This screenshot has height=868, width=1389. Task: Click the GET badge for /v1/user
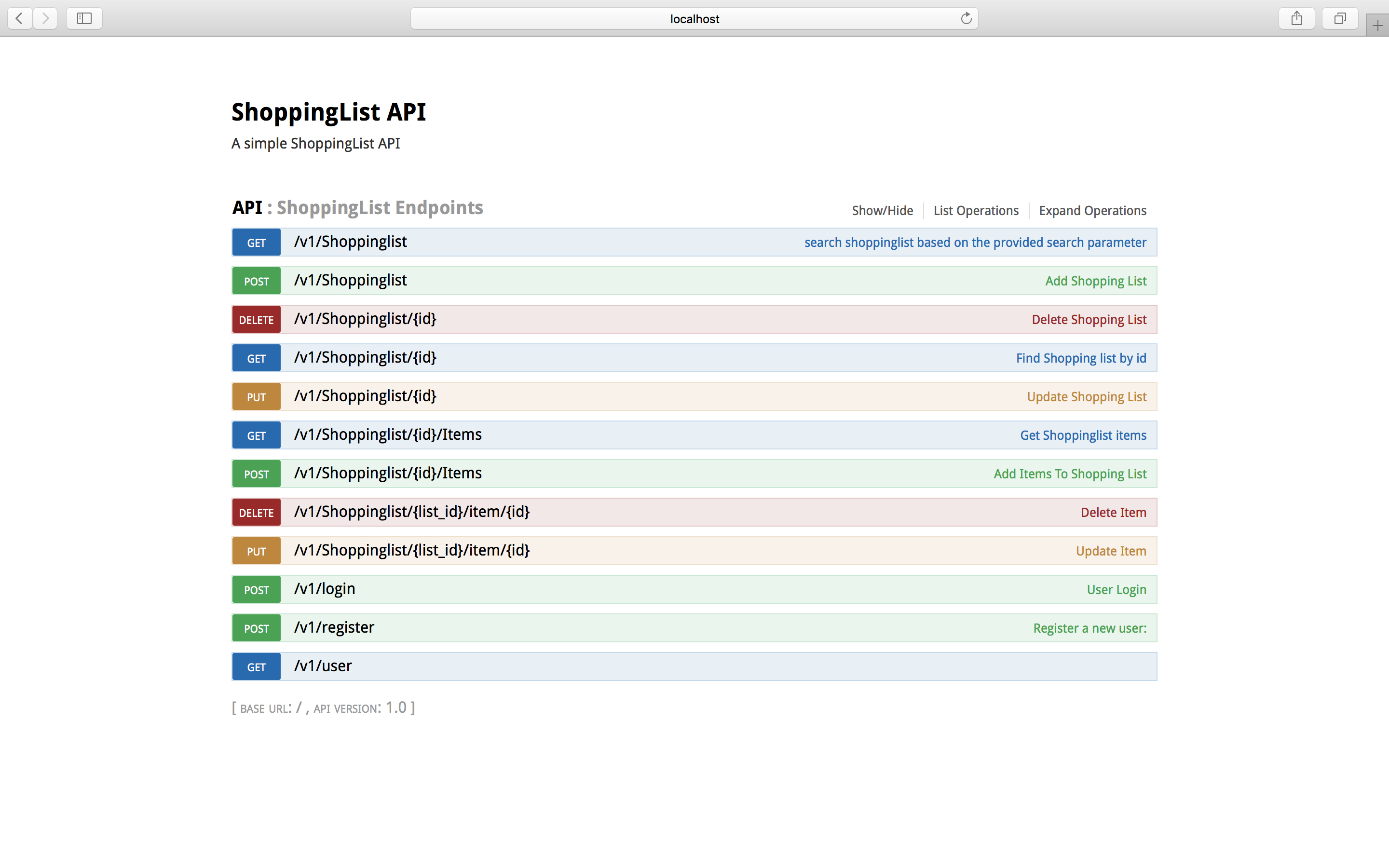(257, 666)
